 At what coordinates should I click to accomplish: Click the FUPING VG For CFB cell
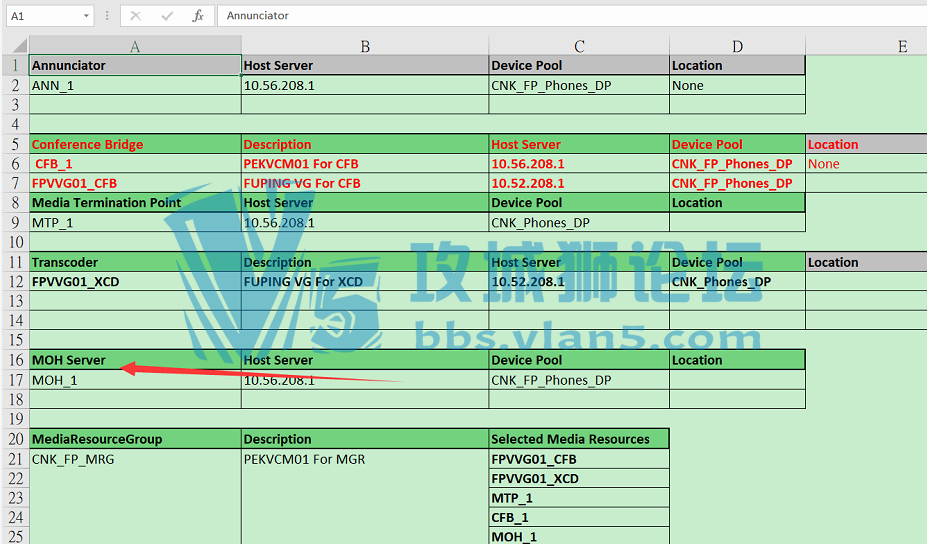(365, 183)
